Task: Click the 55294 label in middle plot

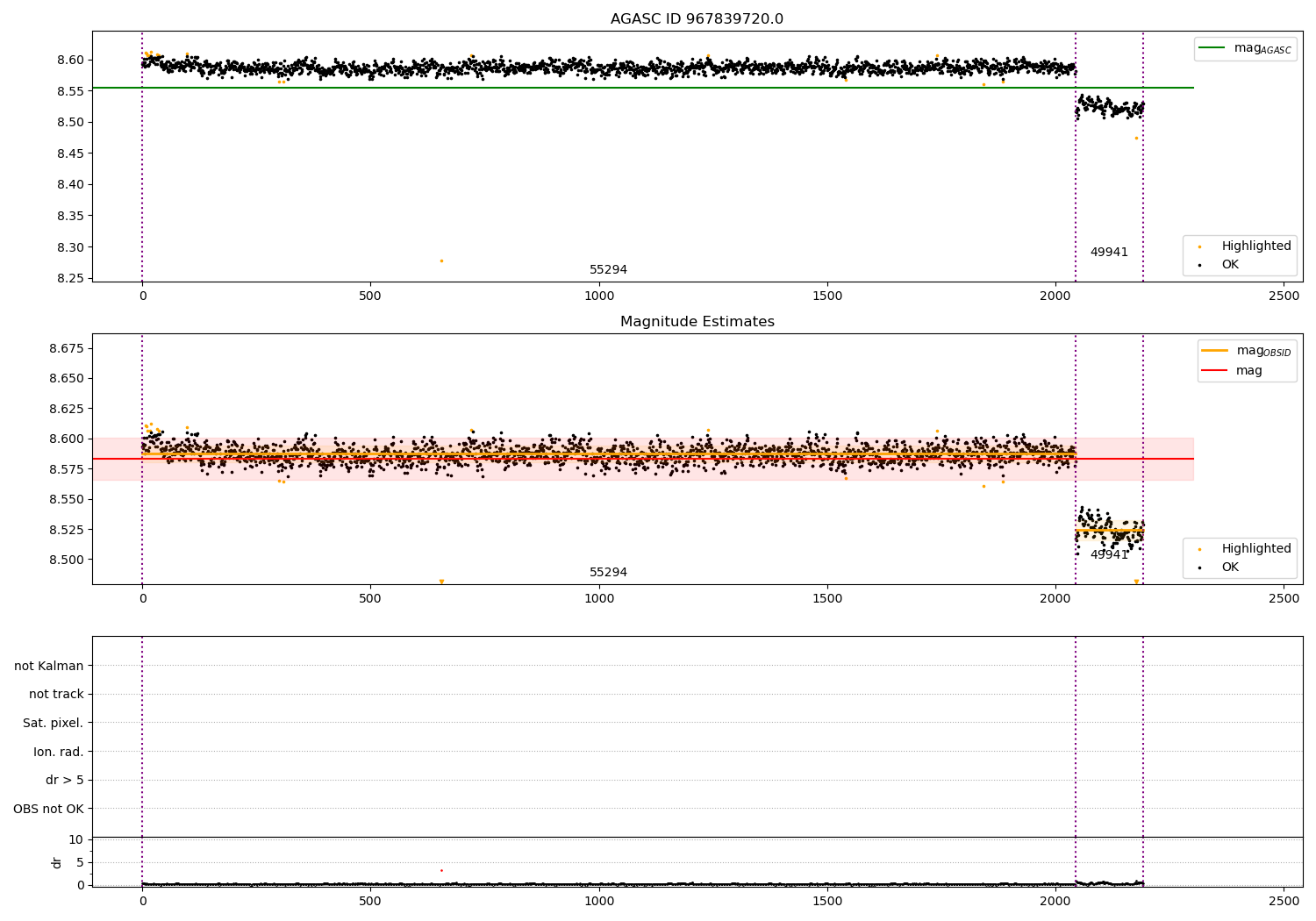Action: click(x=608, y=573)
